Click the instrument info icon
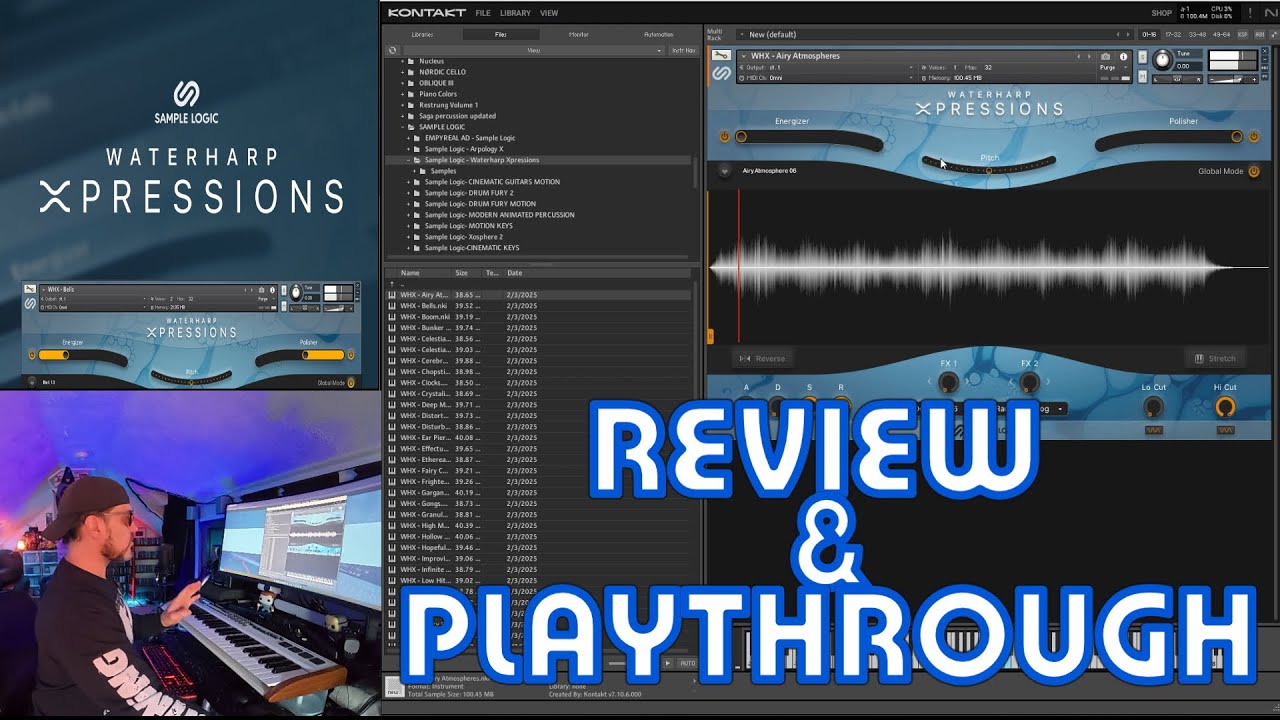The image size is (1280, 720). (1123, 57)
